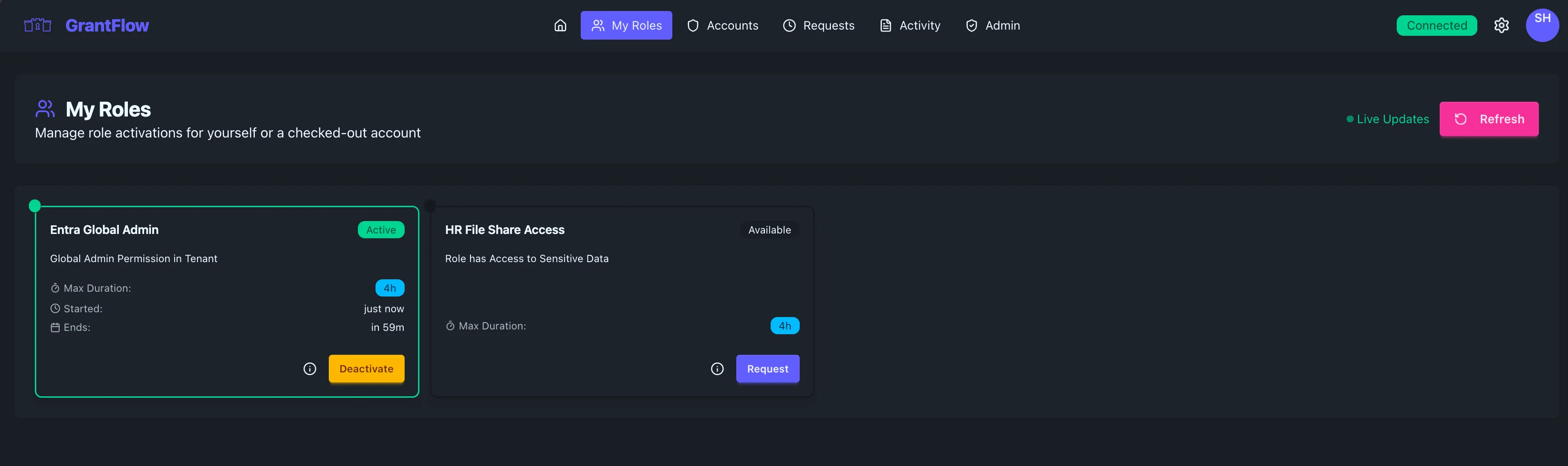Click the Home icon in the navigation bar

click(x=560, y=25)
